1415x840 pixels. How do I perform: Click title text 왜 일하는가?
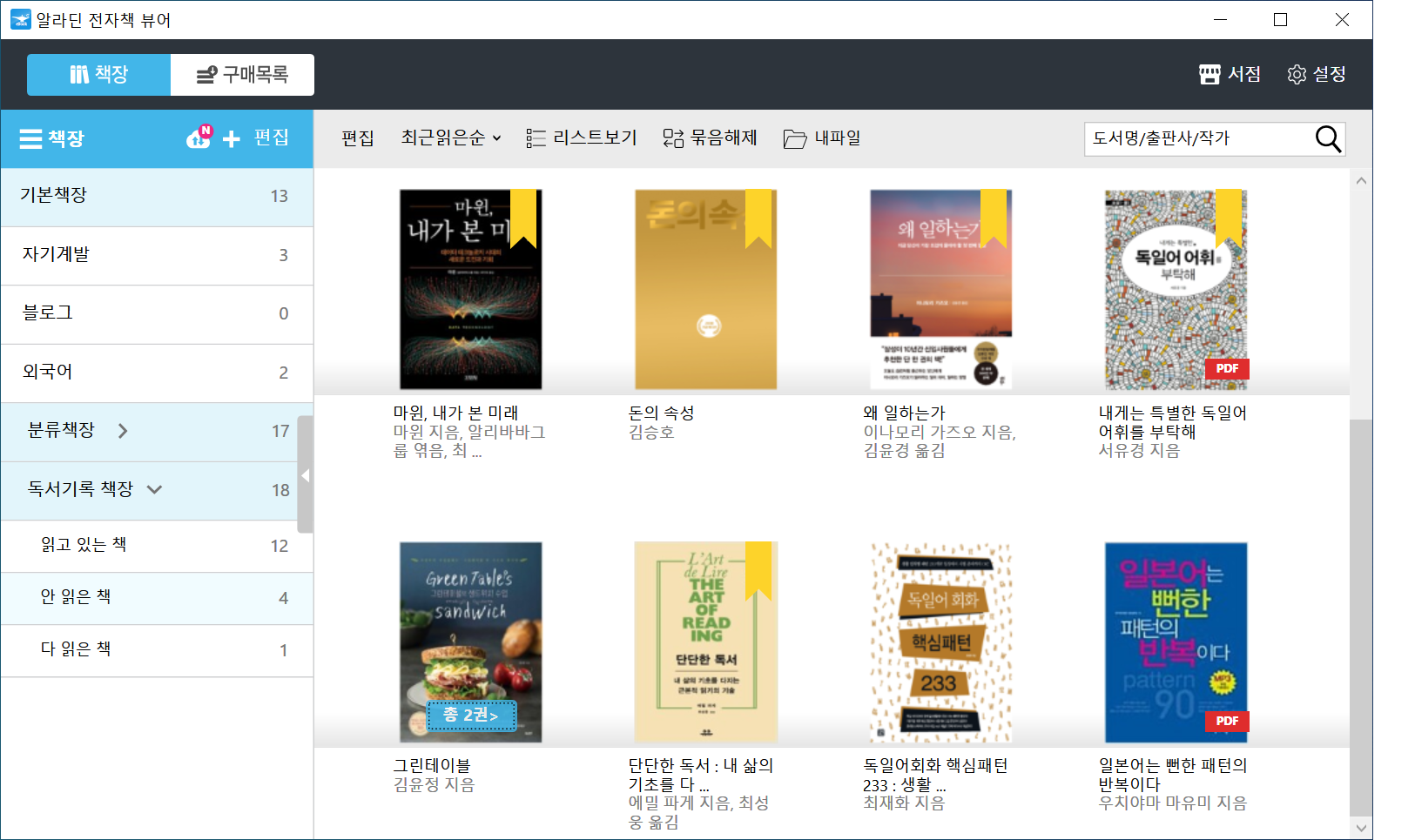coord(904,413)
